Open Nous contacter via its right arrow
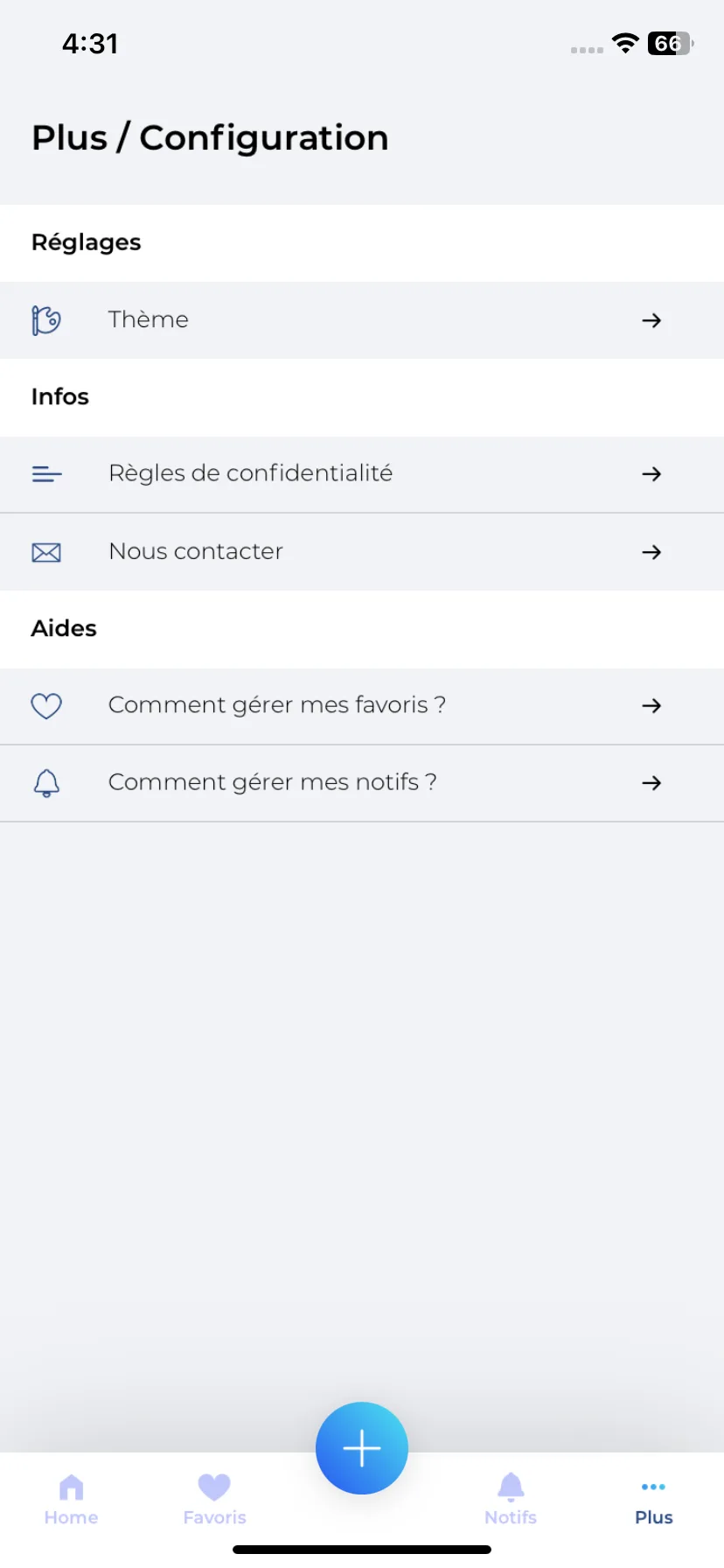This screenshot has width=724, height=1568. click(x=651, y=552)
